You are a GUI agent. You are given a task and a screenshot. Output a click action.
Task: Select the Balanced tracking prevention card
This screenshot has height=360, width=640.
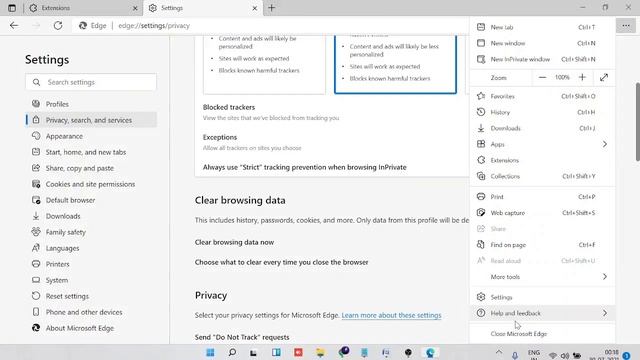tap(395, 64)
